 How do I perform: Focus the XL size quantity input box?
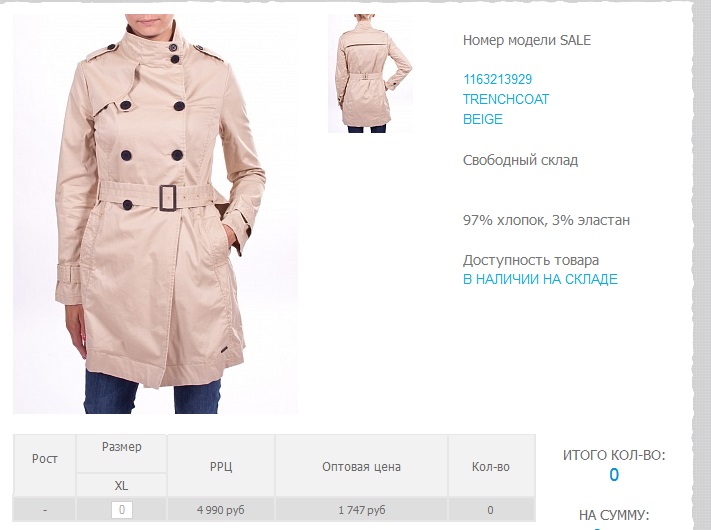pyautogui.click(x=122, y=510)
